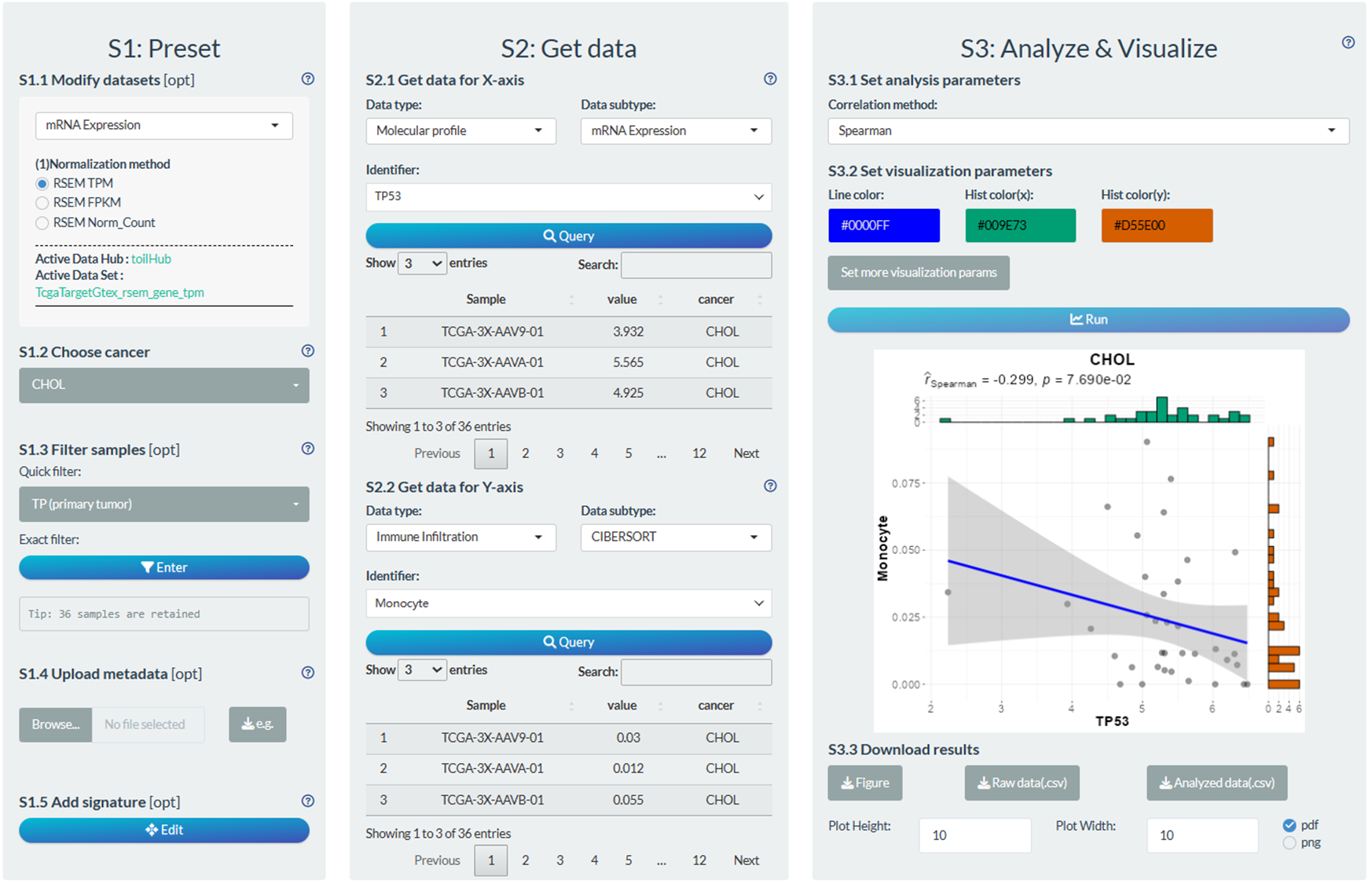The image size is (1372, 884).
Task: Click the Plot Height input field
Action: (974, 835)
